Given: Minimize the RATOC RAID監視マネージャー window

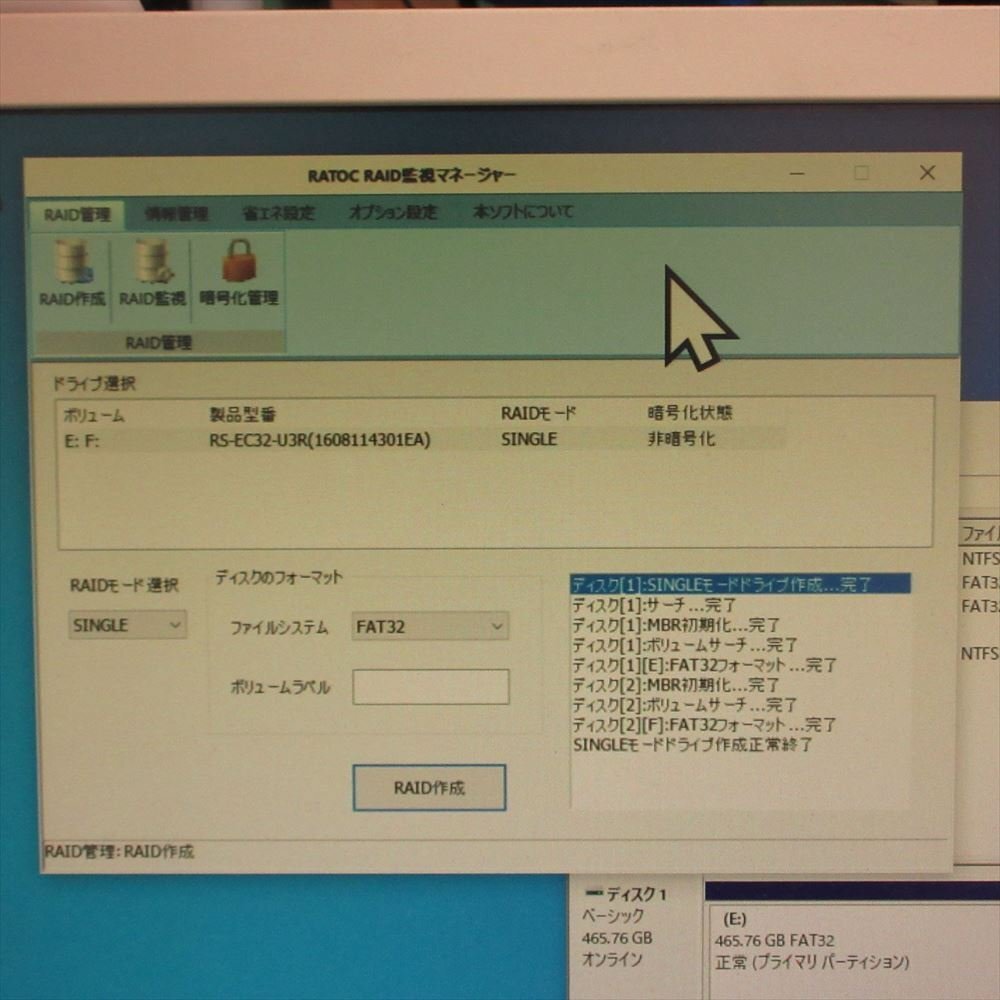Looking at the screenshot, I should [x=797, y=173].
